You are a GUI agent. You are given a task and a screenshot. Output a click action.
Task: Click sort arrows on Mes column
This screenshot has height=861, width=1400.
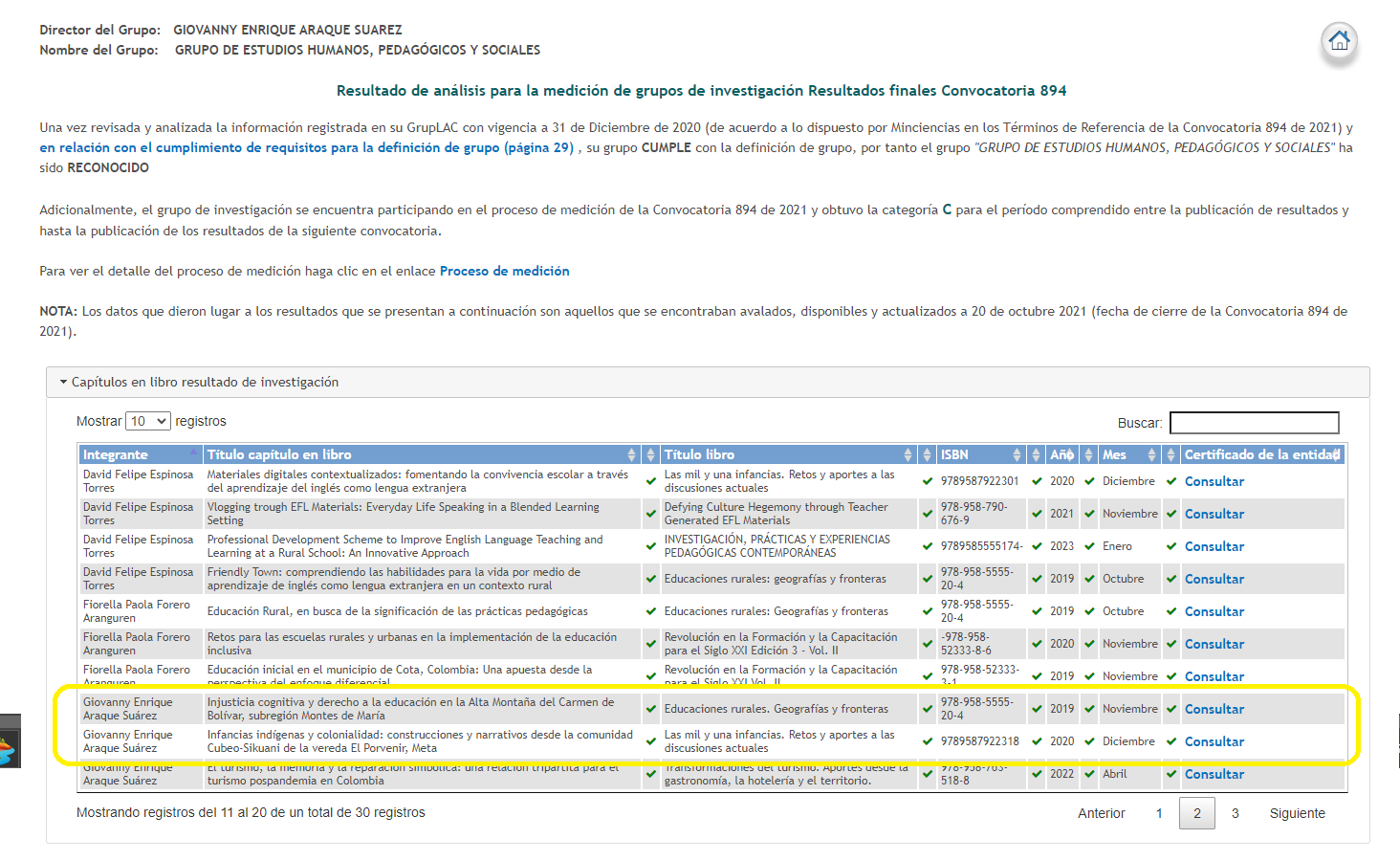tap(1151, 454)
